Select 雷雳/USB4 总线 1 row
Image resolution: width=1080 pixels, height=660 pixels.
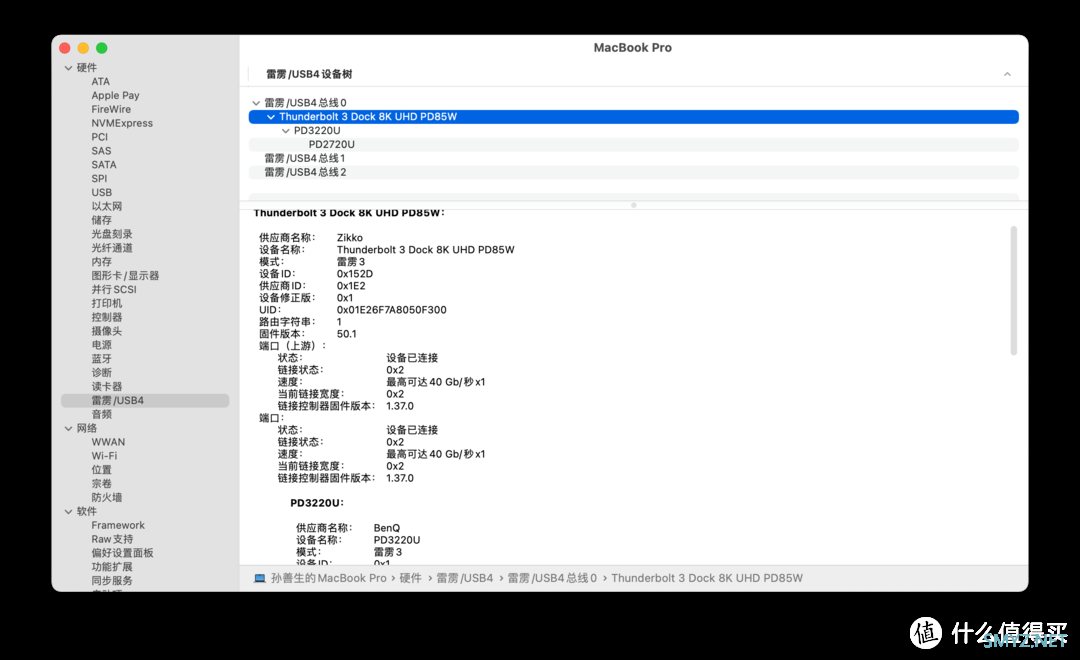(633, 158)
